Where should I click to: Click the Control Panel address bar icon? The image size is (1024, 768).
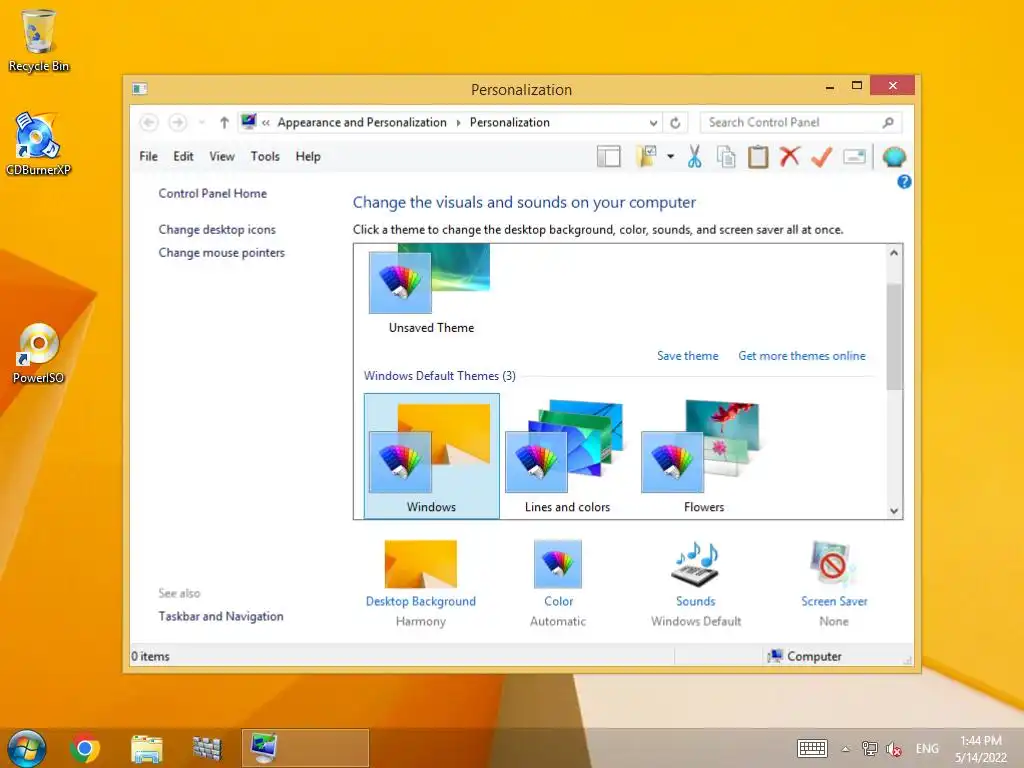click(x=249, y=121)
